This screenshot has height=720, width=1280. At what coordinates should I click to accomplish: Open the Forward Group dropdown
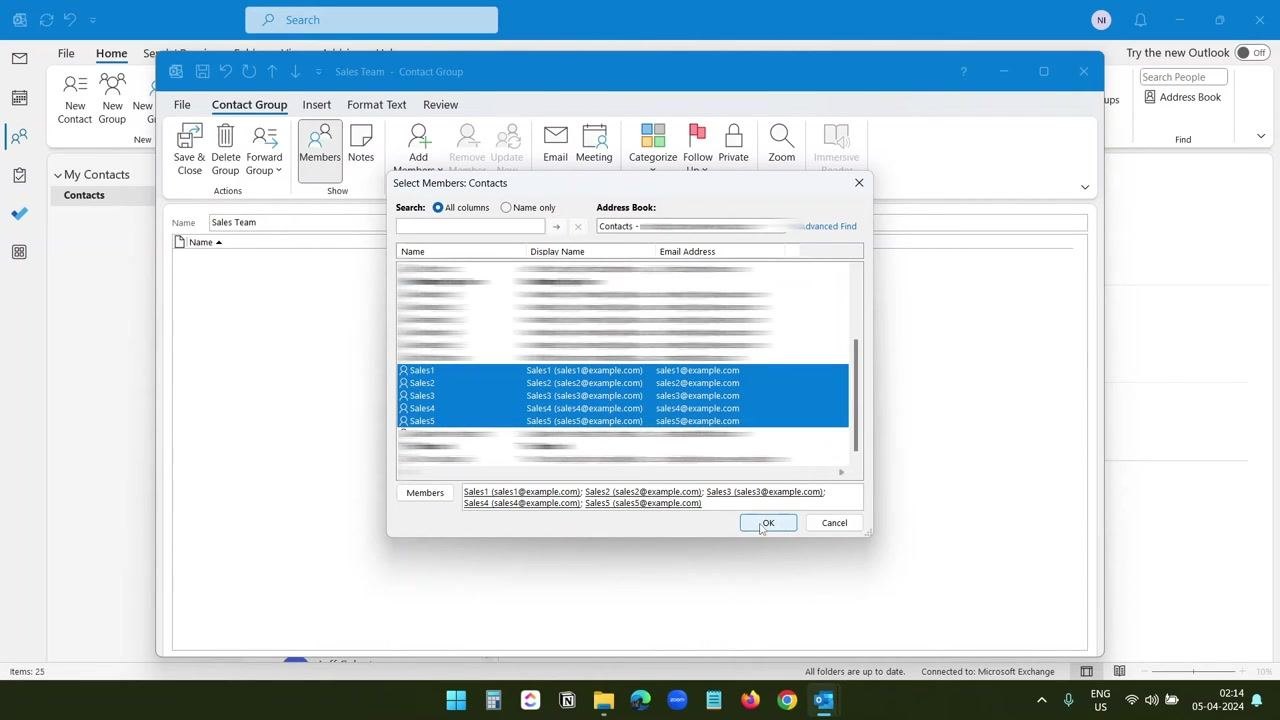point(264,150)
